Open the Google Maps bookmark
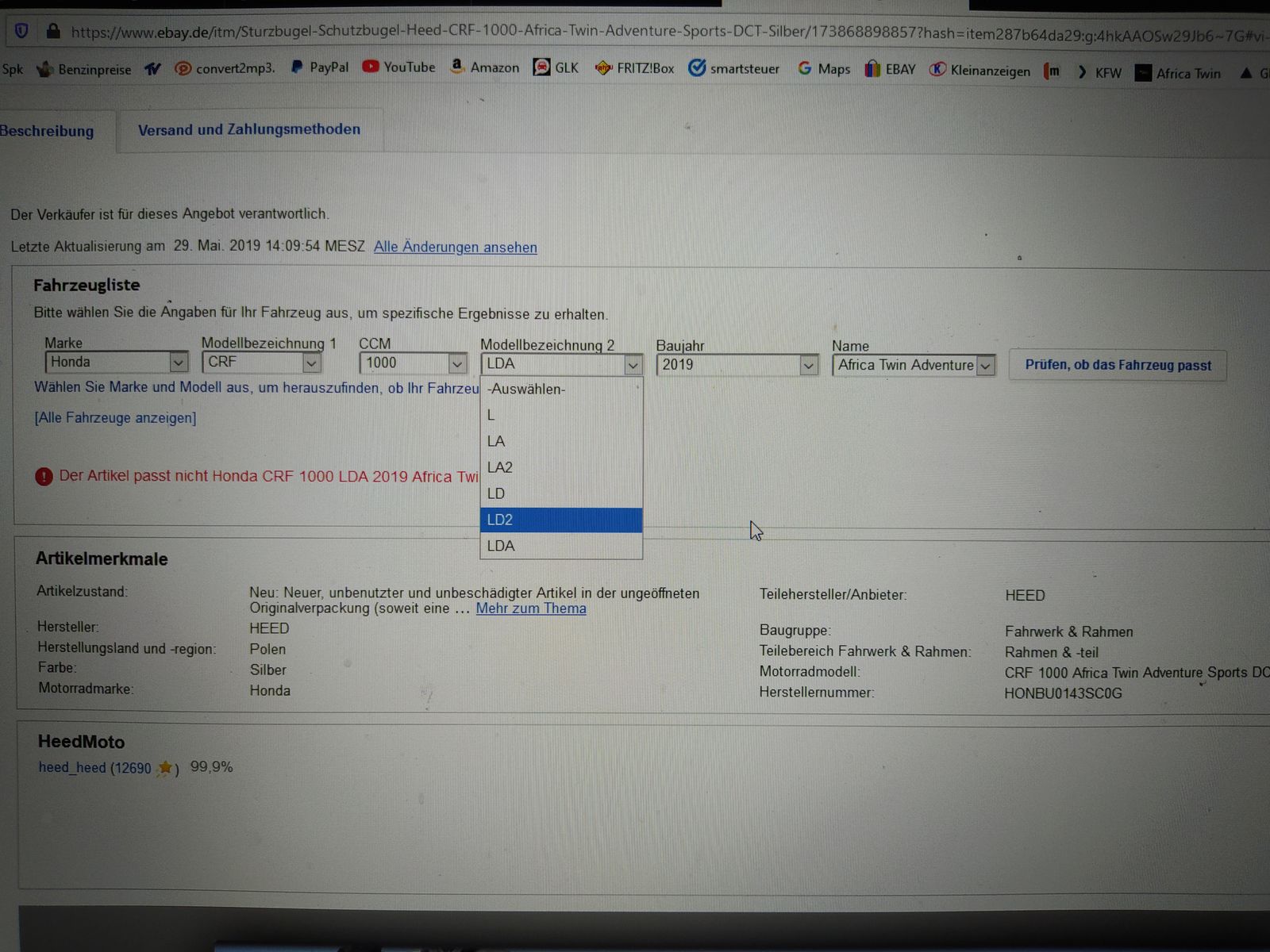 click(824, 69)
